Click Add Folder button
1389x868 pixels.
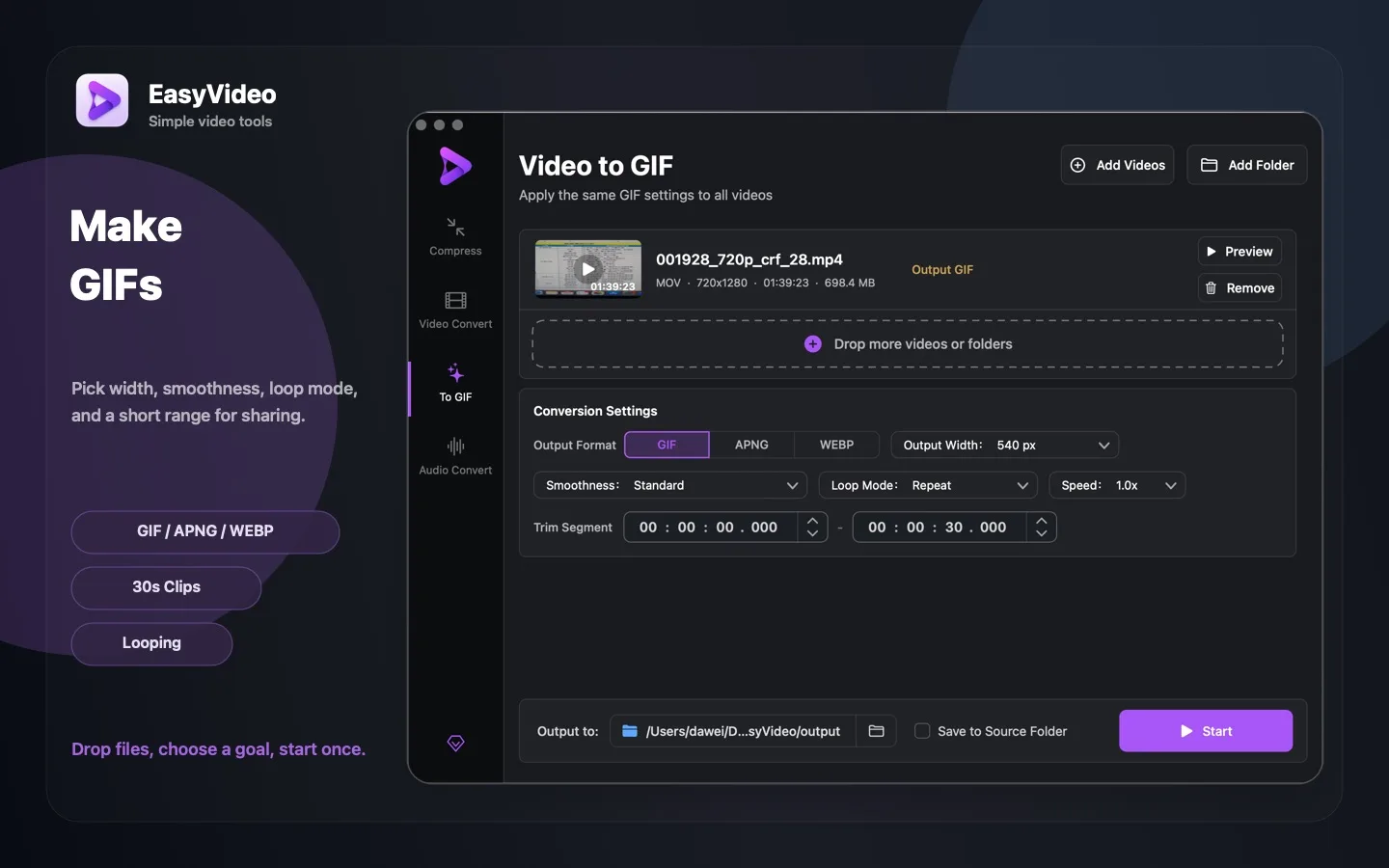(x=1247, y=165)
